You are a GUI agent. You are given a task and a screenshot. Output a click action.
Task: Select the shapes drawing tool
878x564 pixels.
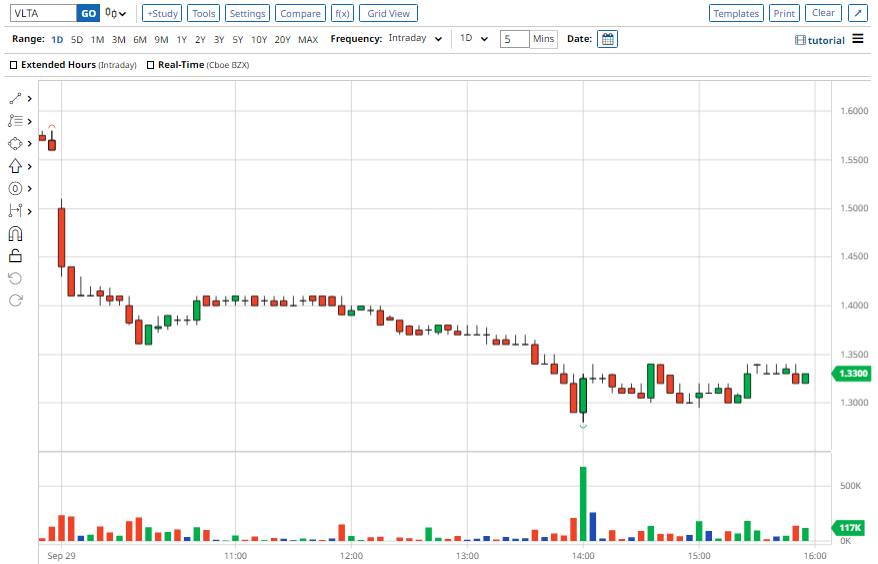click(x=15, y=143)
